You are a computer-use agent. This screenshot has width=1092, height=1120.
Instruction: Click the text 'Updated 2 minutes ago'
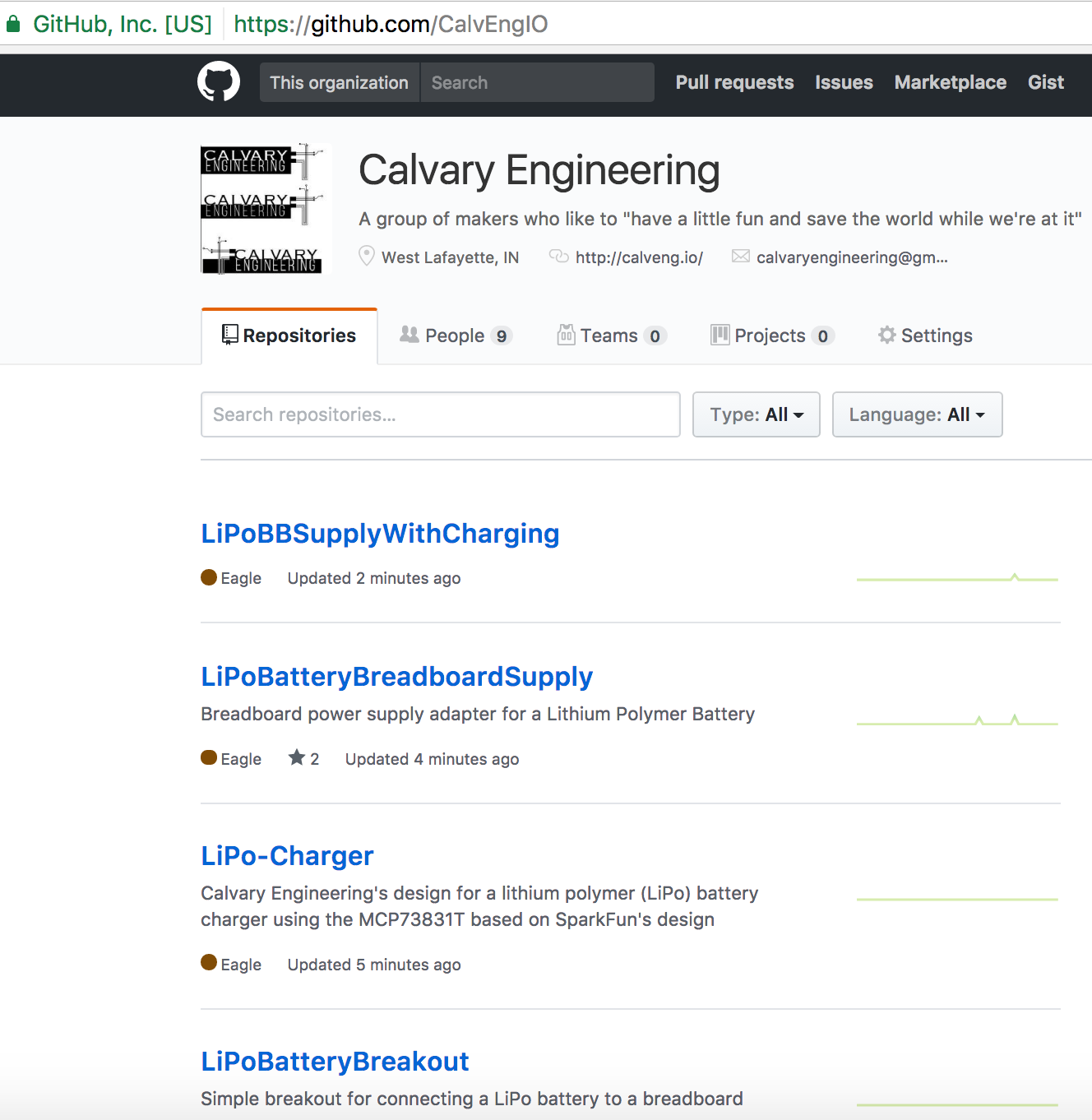374,578
